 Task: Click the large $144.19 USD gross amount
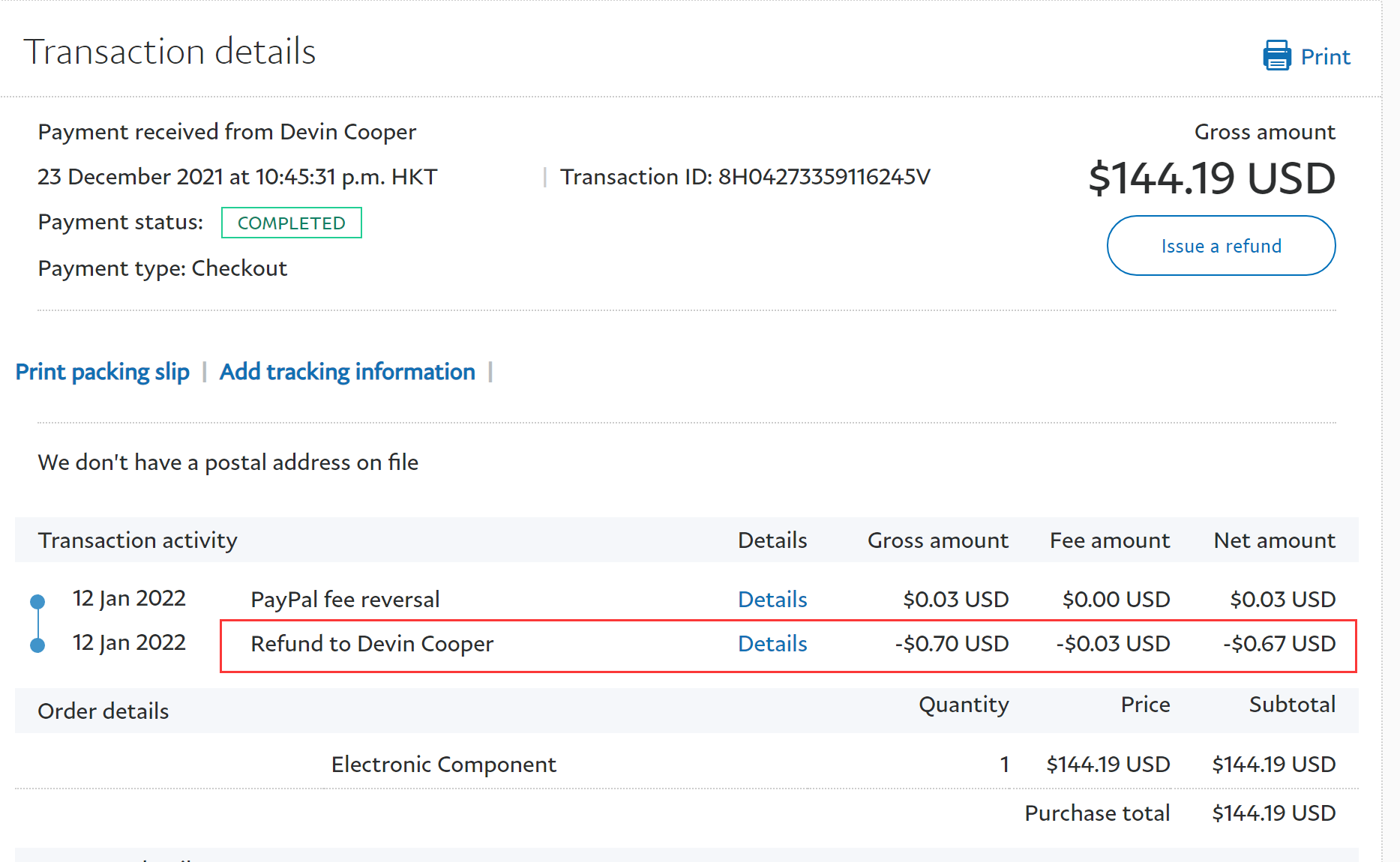(x=1211, y=178)
